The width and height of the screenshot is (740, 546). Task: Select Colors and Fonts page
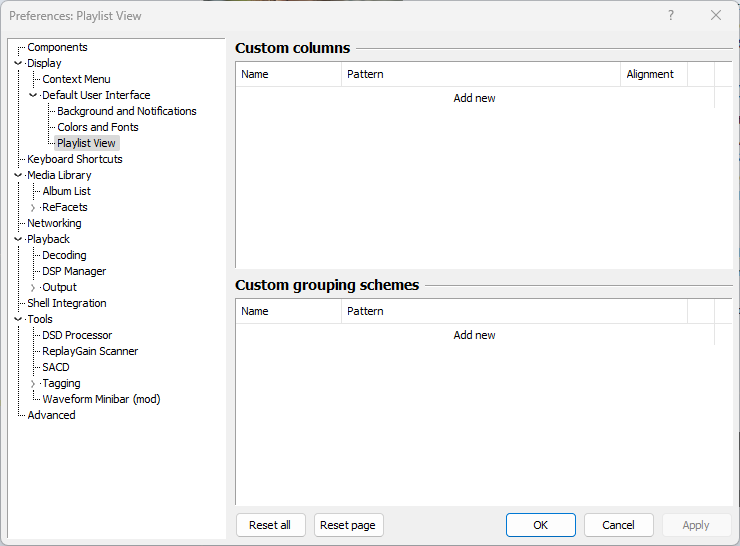98,127
